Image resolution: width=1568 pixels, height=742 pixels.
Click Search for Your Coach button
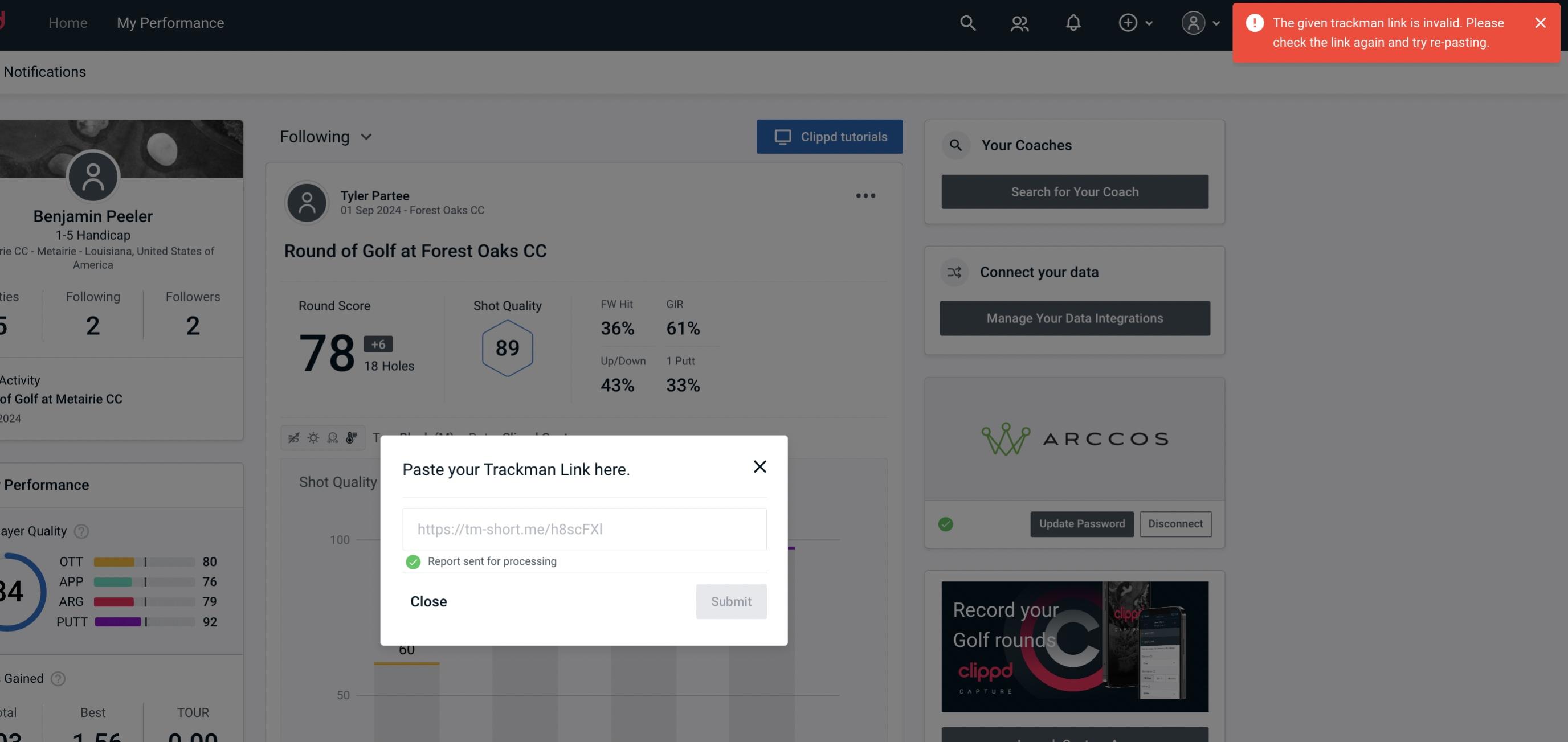(x=1075, y=192)
